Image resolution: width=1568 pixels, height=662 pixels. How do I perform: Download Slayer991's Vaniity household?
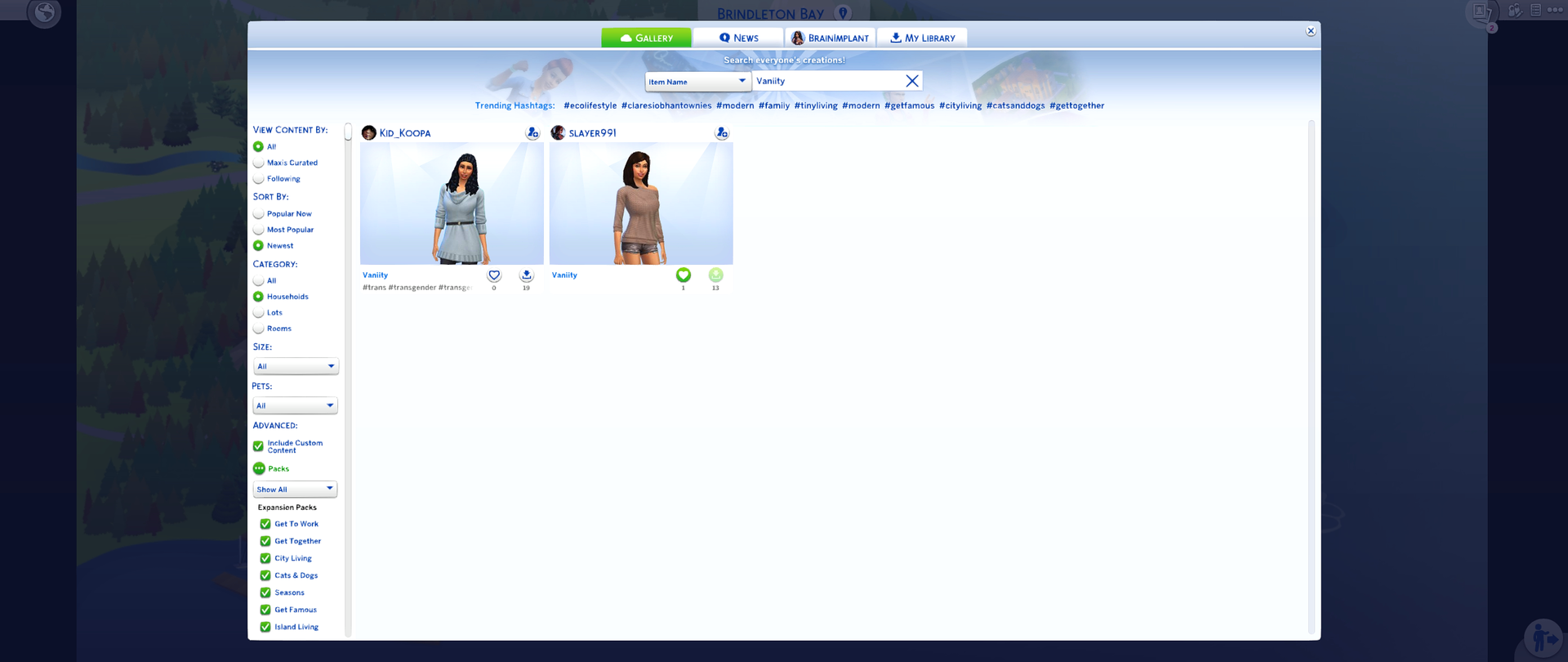click(715, 275)
